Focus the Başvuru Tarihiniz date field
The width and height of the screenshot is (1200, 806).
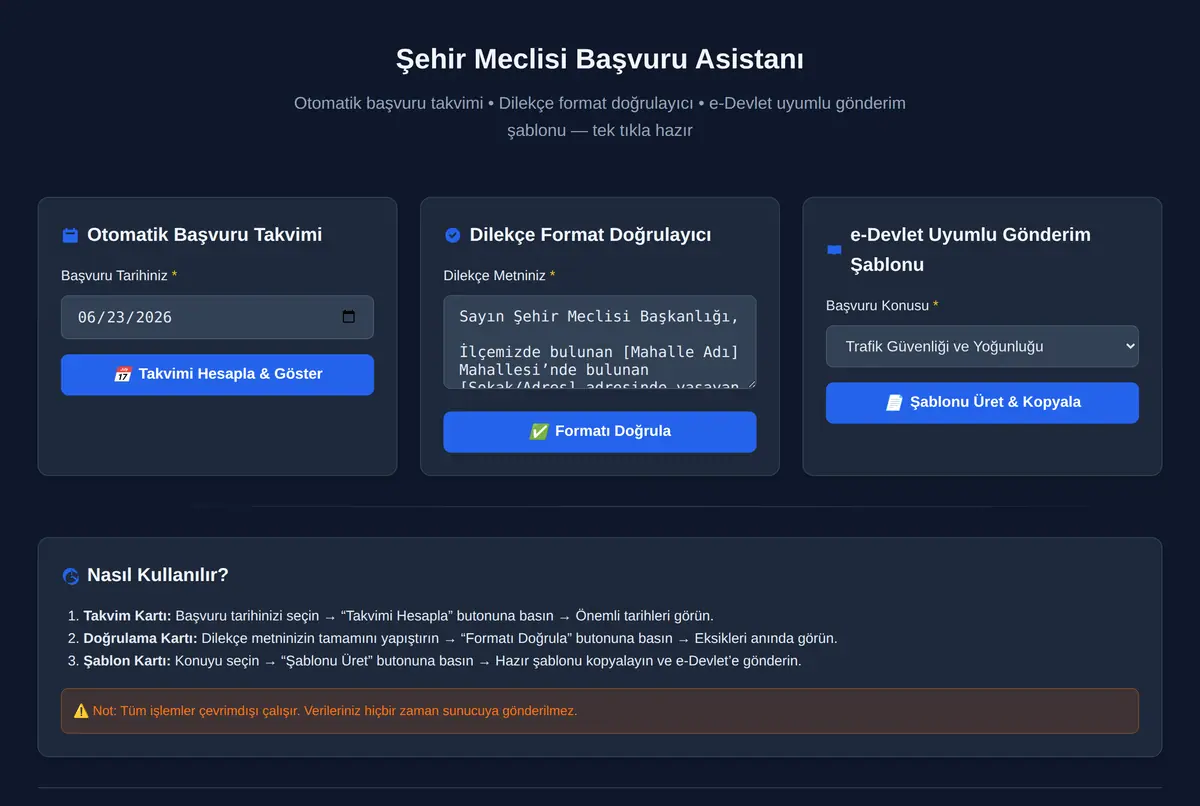(217, 317)
